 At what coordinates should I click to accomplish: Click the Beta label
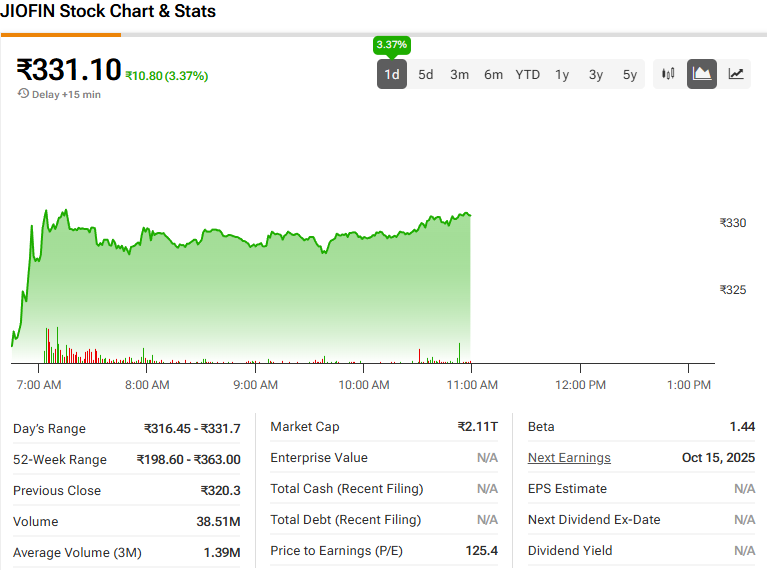[x=541, y=427]
